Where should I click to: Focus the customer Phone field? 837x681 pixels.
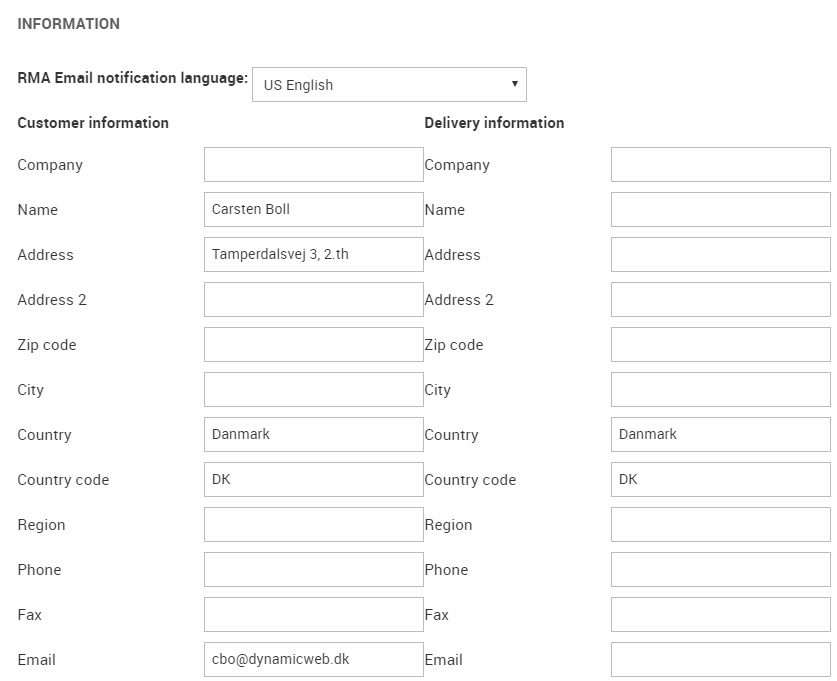pos(313,570)
